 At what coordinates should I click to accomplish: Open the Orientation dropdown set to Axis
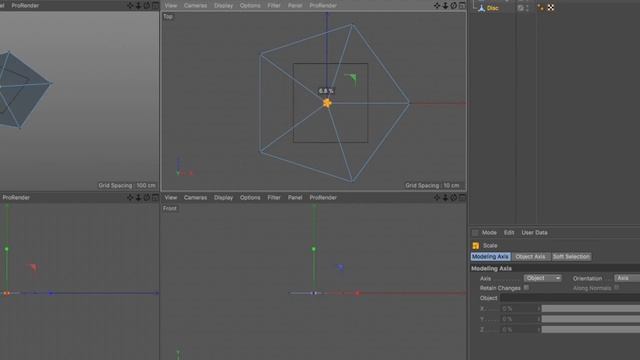click(x=627, y=278)
